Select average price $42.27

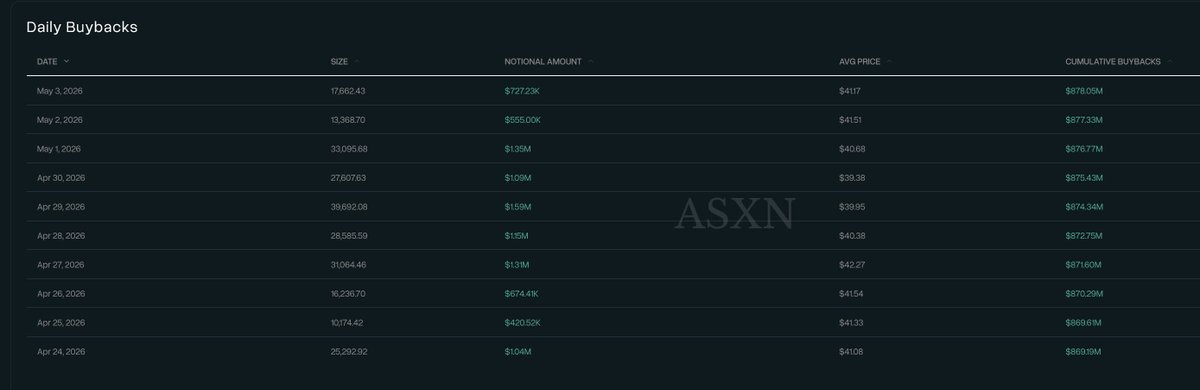851,265
